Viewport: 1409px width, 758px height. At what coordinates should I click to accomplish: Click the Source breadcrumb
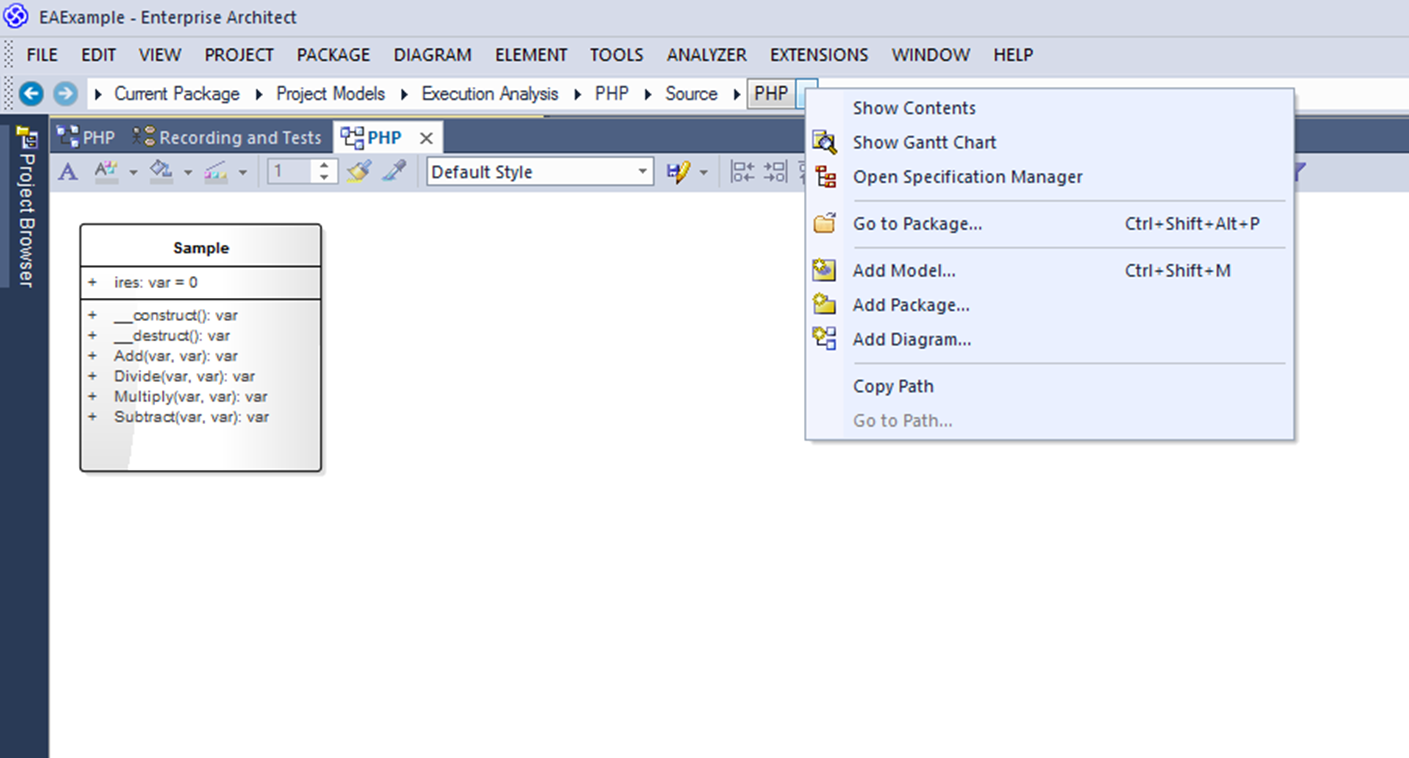pos(692,94)
